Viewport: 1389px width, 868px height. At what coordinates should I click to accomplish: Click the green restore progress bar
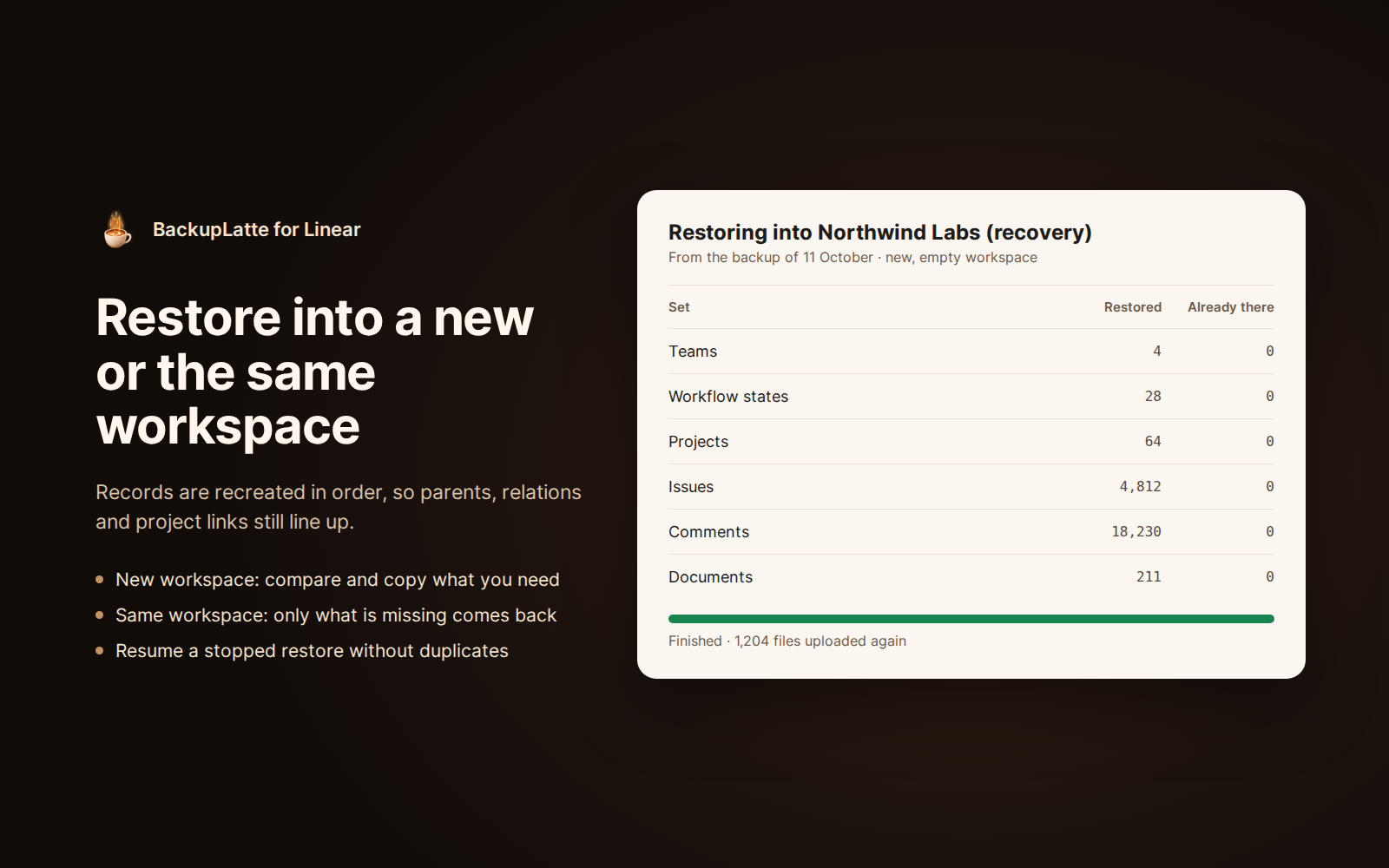click(x=971, y=619)
